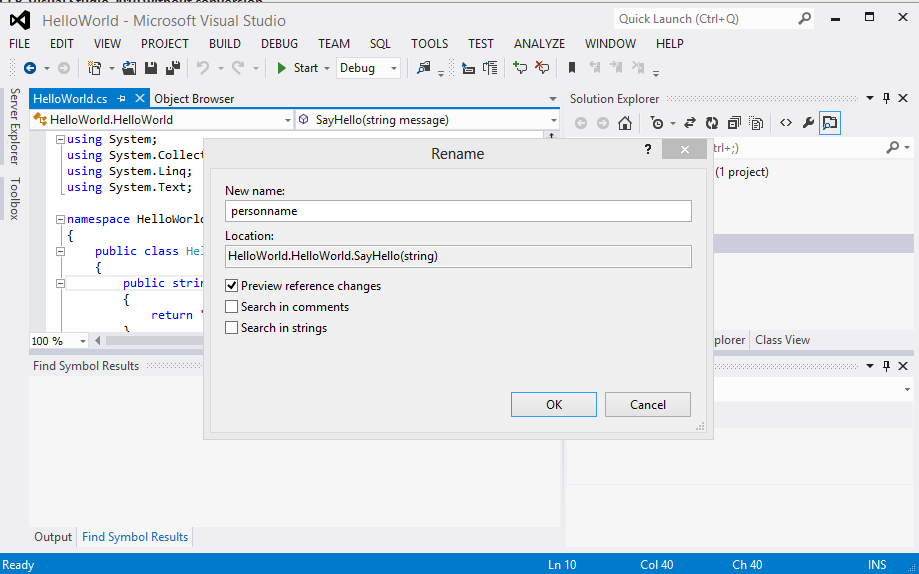919x574 pixels.
Task: Uncheck Preview reference changes
Action: (x=232, y=286)
